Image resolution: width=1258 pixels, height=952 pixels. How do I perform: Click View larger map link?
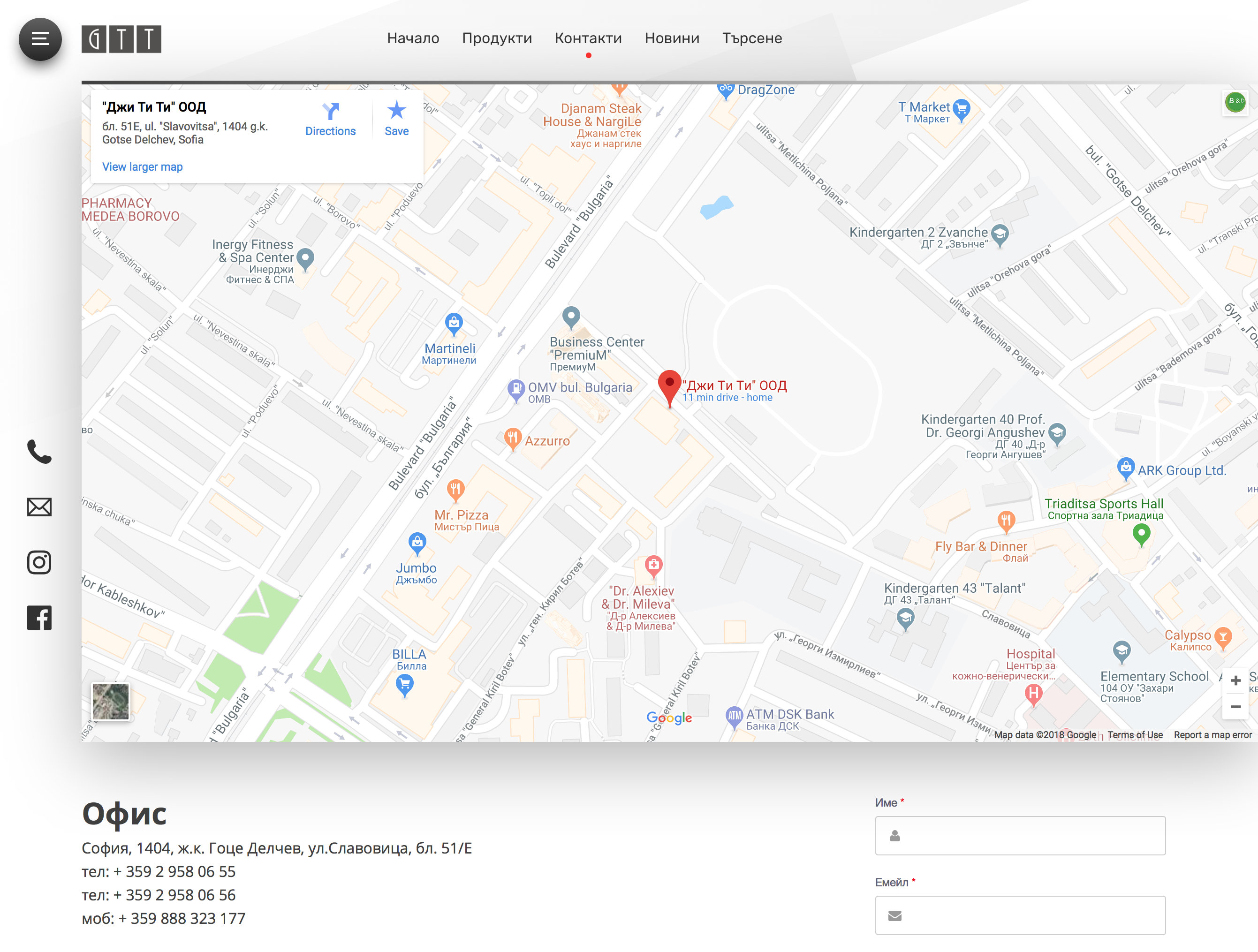(142, 166)
